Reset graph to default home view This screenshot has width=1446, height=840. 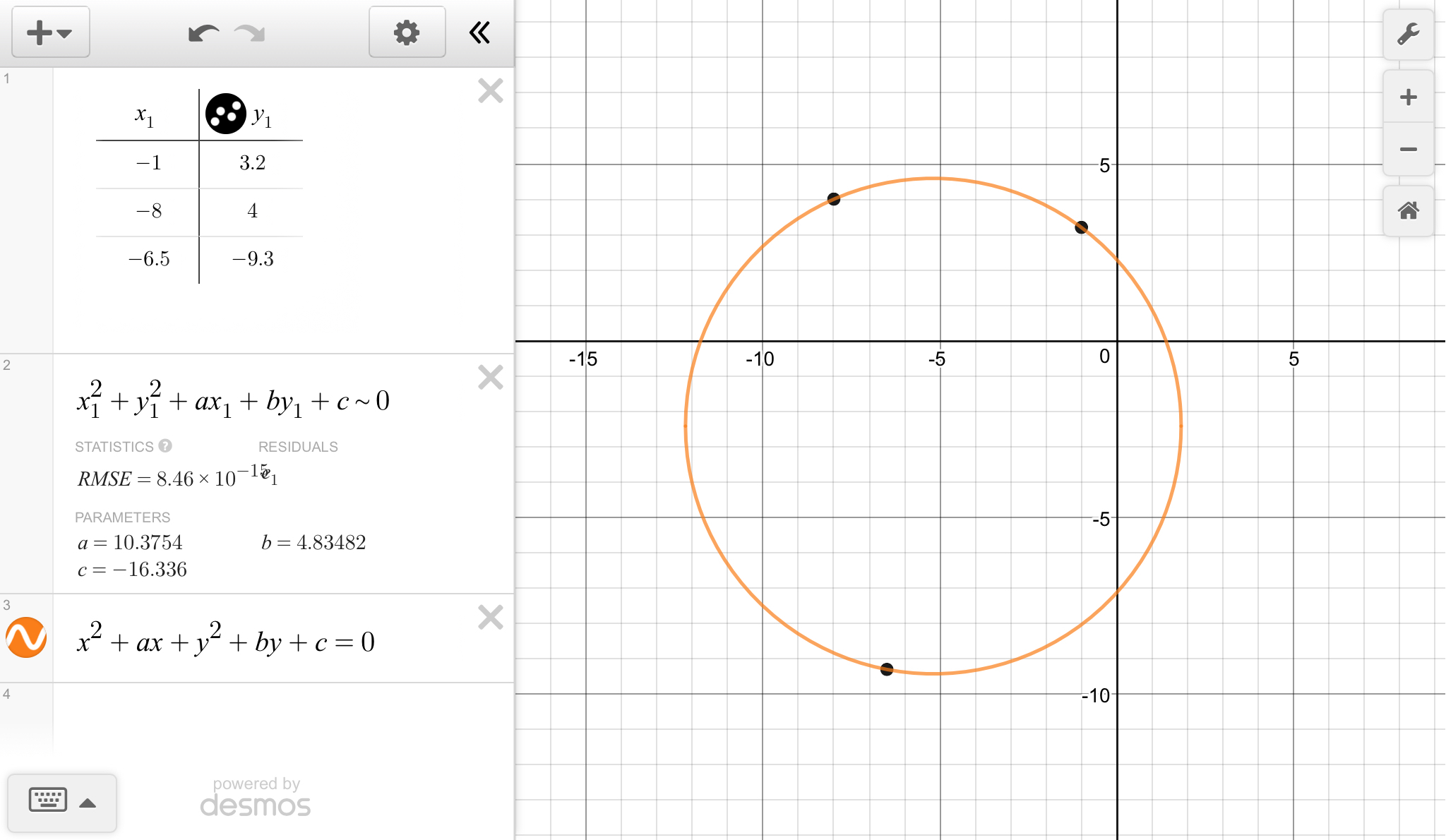[1408, 210]
